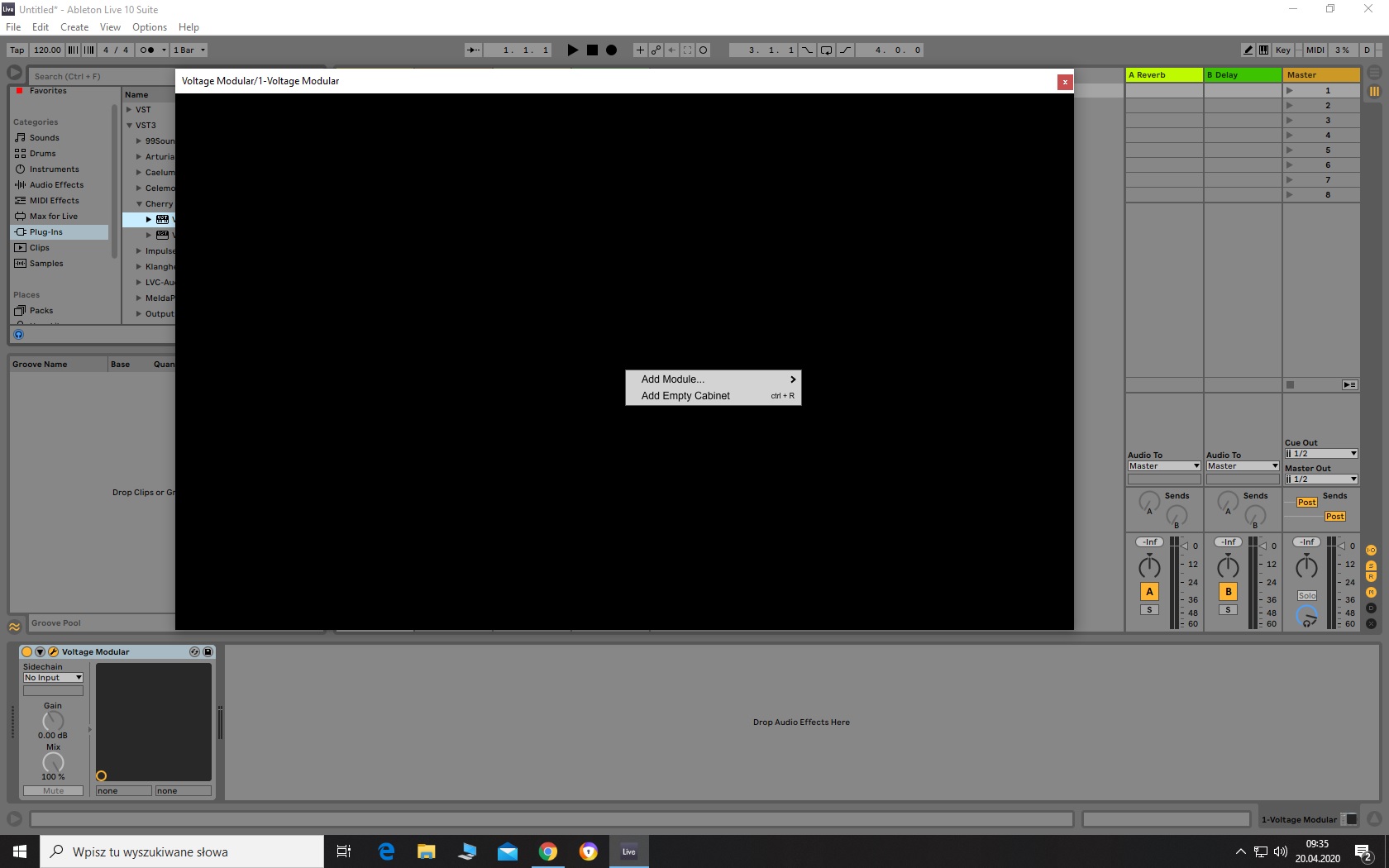Viewport: 1389px width, 868px height.
Task: Toggle the Follow arrow button
Action: click(x=473, y=50)
